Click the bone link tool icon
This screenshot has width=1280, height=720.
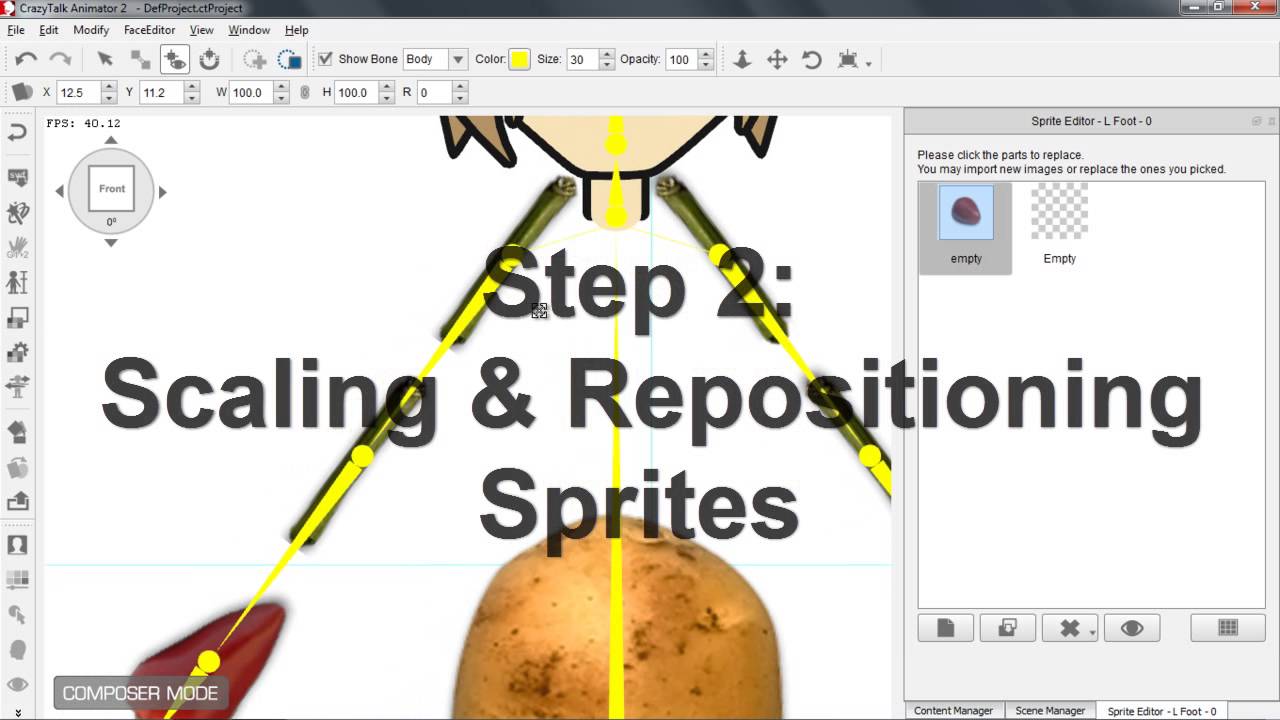[140, 59]
